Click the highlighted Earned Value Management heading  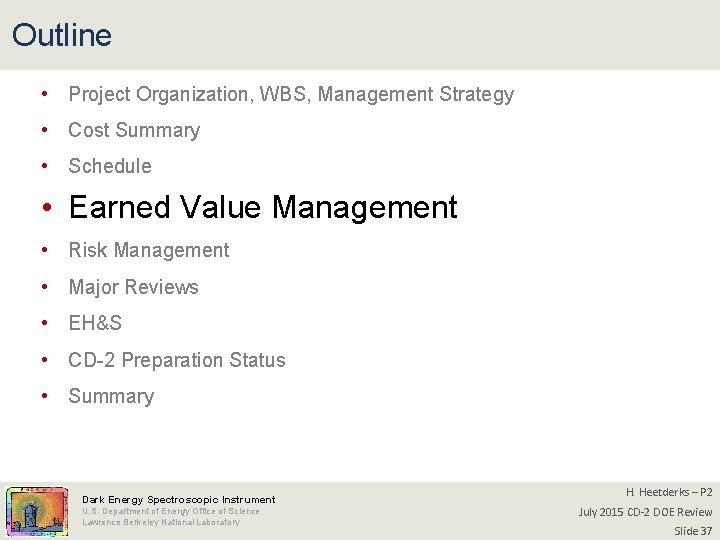point(263,207)
